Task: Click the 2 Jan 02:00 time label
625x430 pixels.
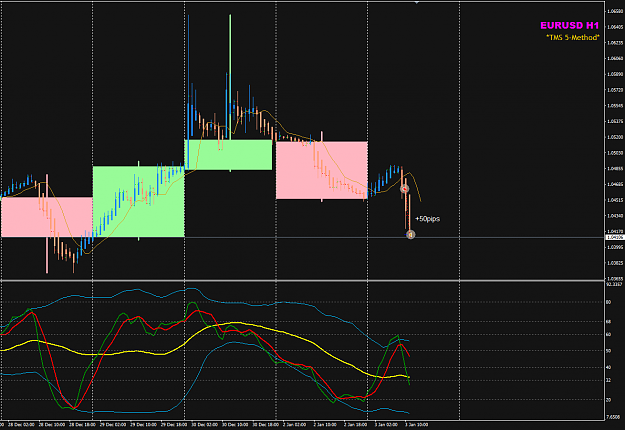Action: click(294, 425)
